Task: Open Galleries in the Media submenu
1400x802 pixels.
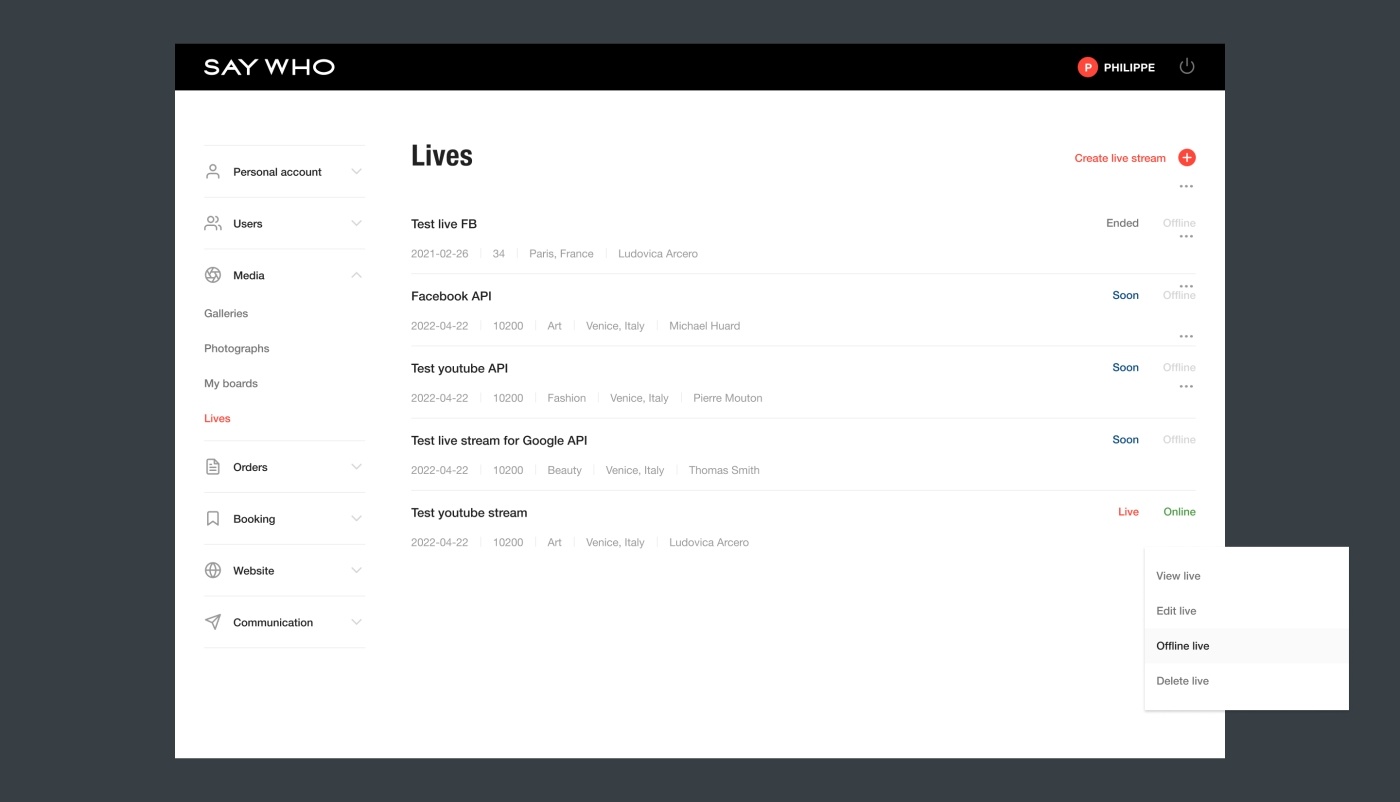Action: coord(226,313)
